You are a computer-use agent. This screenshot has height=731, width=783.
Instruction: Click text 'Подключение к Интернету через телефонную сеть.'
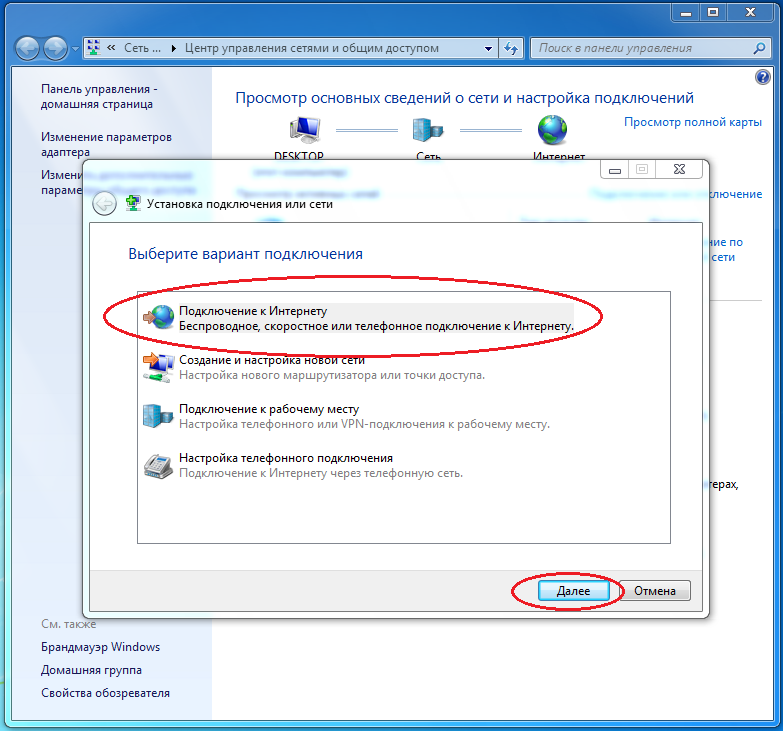point(321,473)
